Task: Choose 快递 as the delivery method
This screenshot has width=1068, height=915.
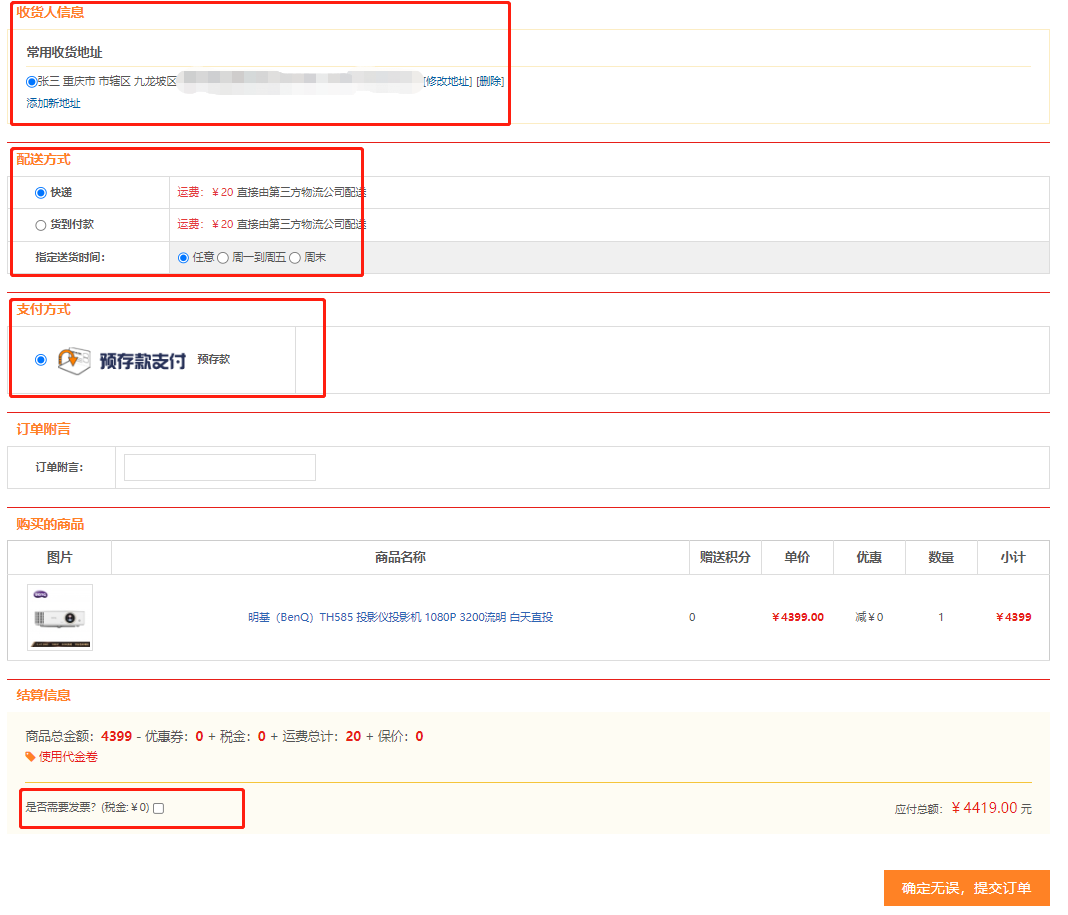Action: coord(41,193)
